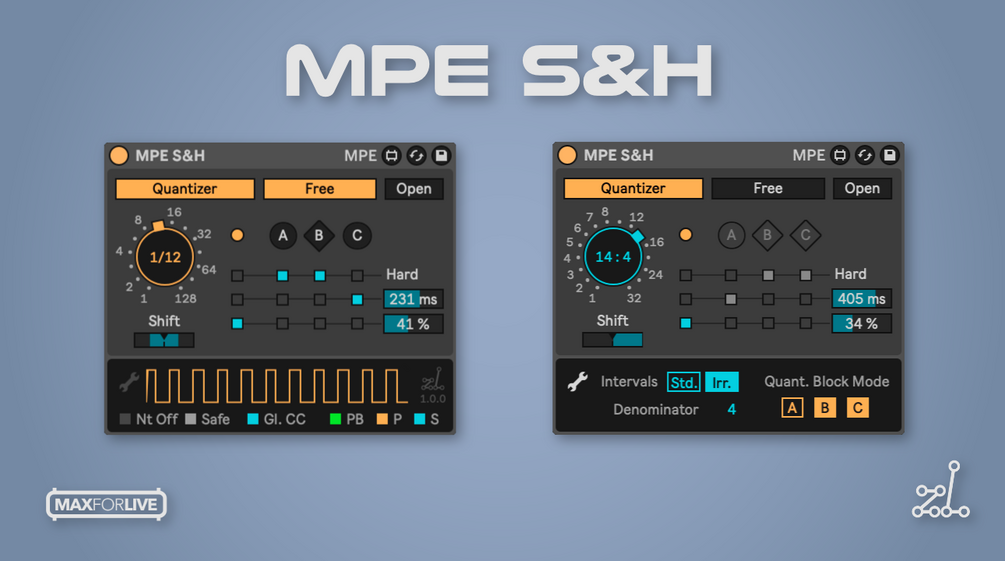Select diamond B button on left device

(x=319, y=236)
